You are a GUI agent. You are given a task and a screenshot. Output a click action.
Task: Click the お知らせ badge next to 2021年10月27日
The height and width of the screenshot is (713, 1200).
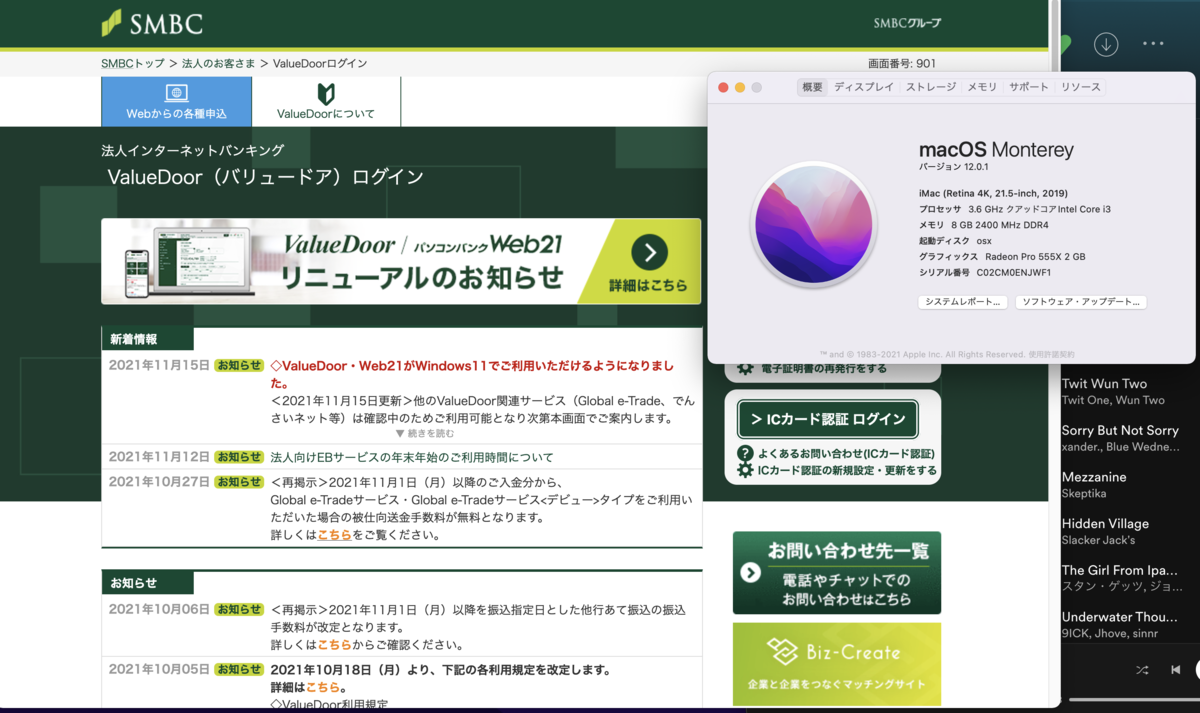(239, 482)
